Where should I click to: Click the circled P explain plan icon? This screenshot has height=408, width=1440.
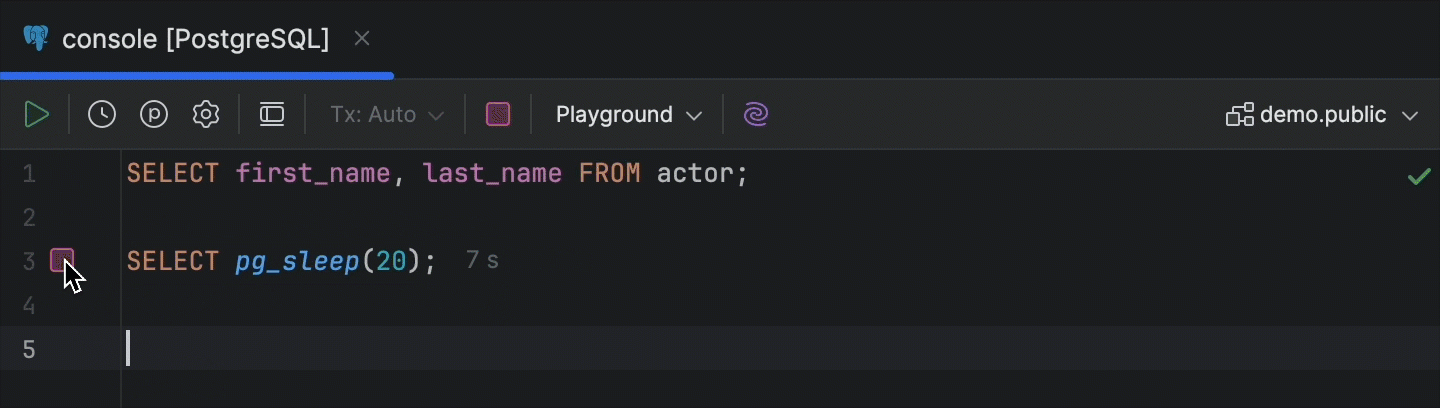[x=154, y=115]
